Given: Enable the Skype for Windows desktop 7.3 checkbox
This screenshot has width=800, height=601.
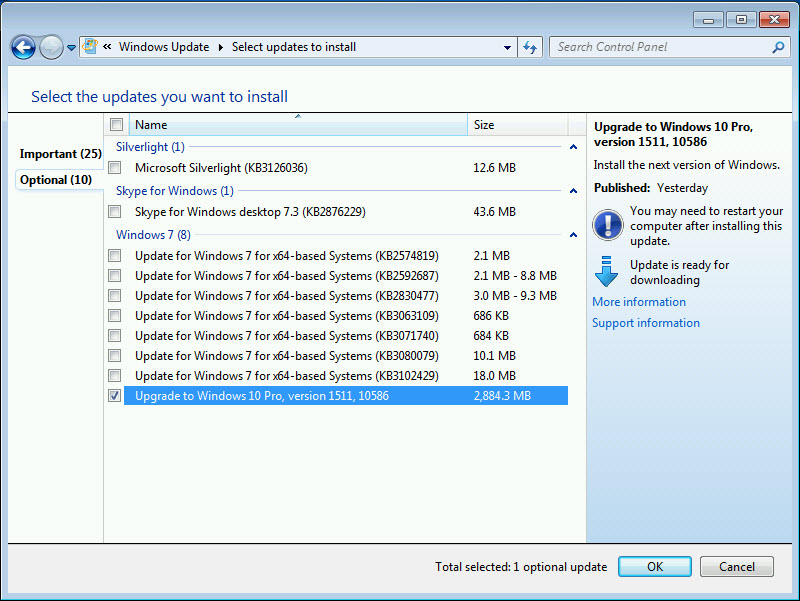Looking at the screenshot, I should click(x=115, y=212).
